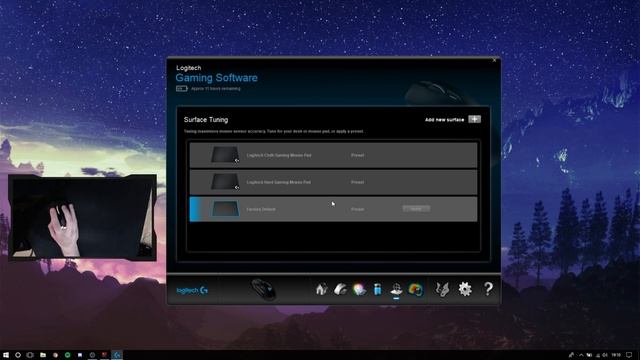Open Task View in the taskbar

(30, 355)
